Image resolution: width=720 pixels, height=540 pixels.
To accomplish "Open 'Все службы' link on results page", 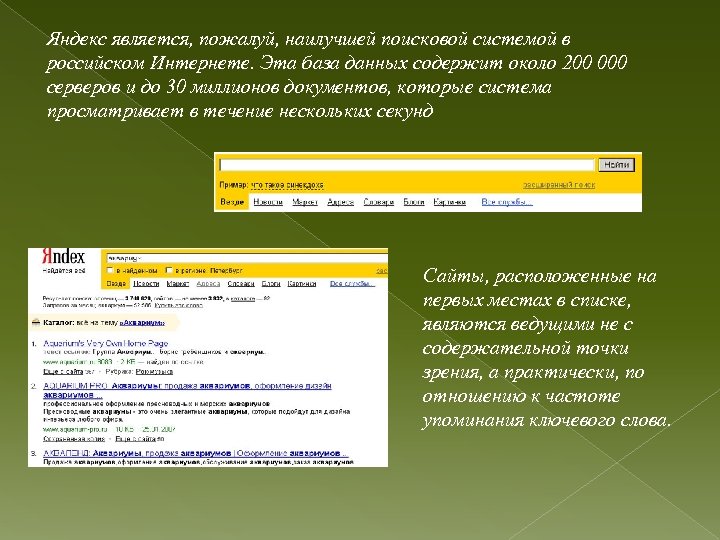I will point(352,284).
